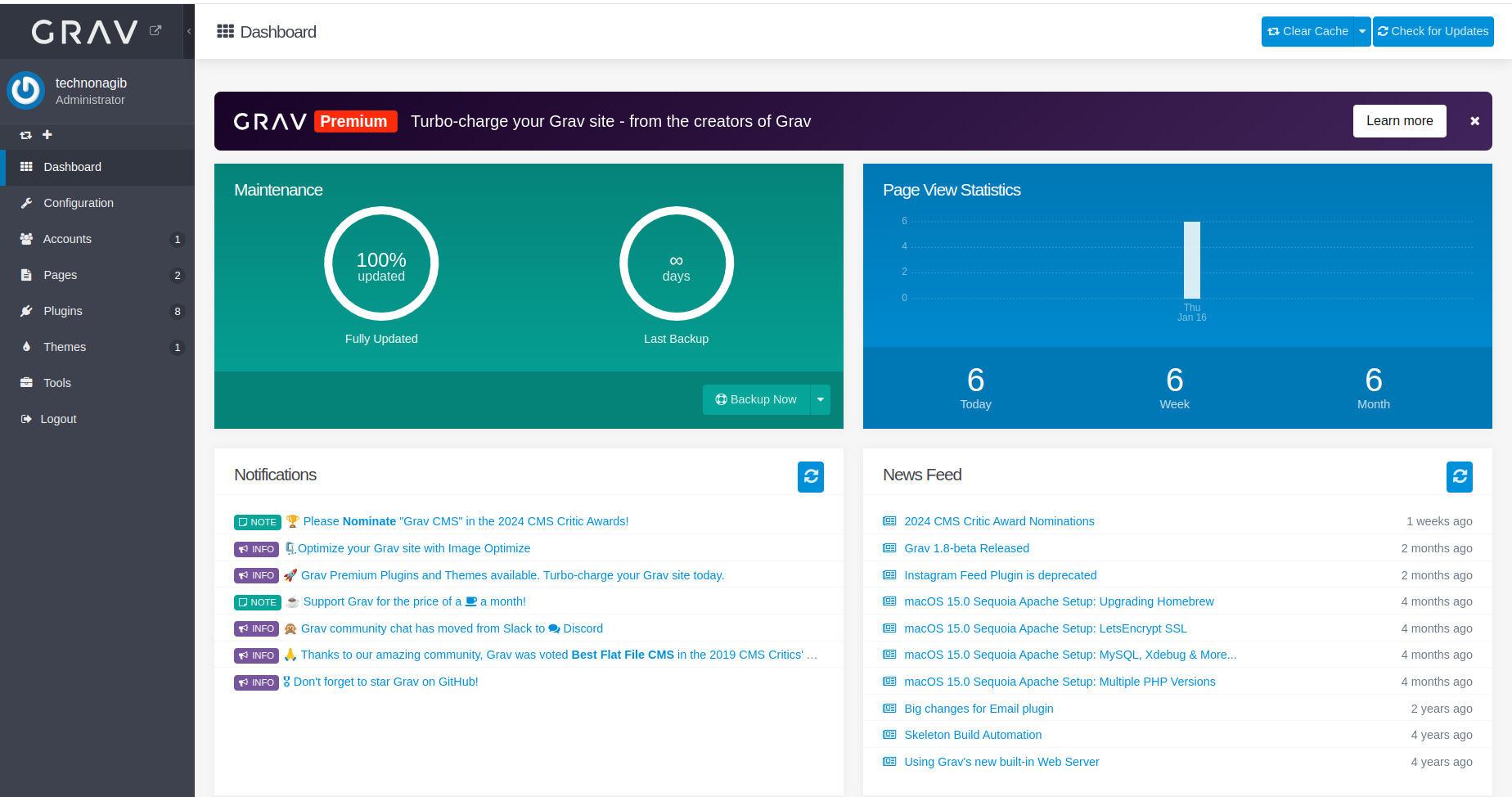Open macOS Sequoia Upgrading Homebrew article
Screen dimensions: 1512x797
click(1059, 601)
